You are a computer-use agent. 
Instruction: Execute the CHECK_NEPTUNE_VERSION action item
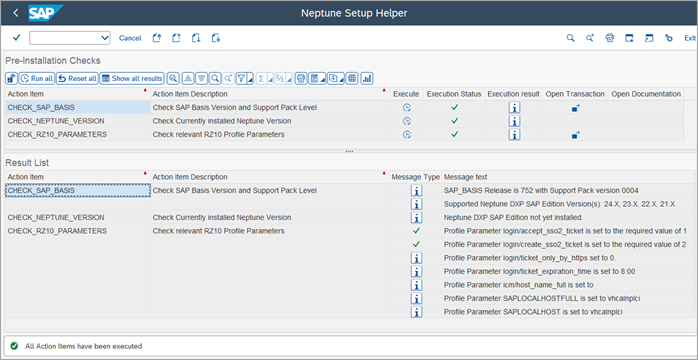pos(406,121)
